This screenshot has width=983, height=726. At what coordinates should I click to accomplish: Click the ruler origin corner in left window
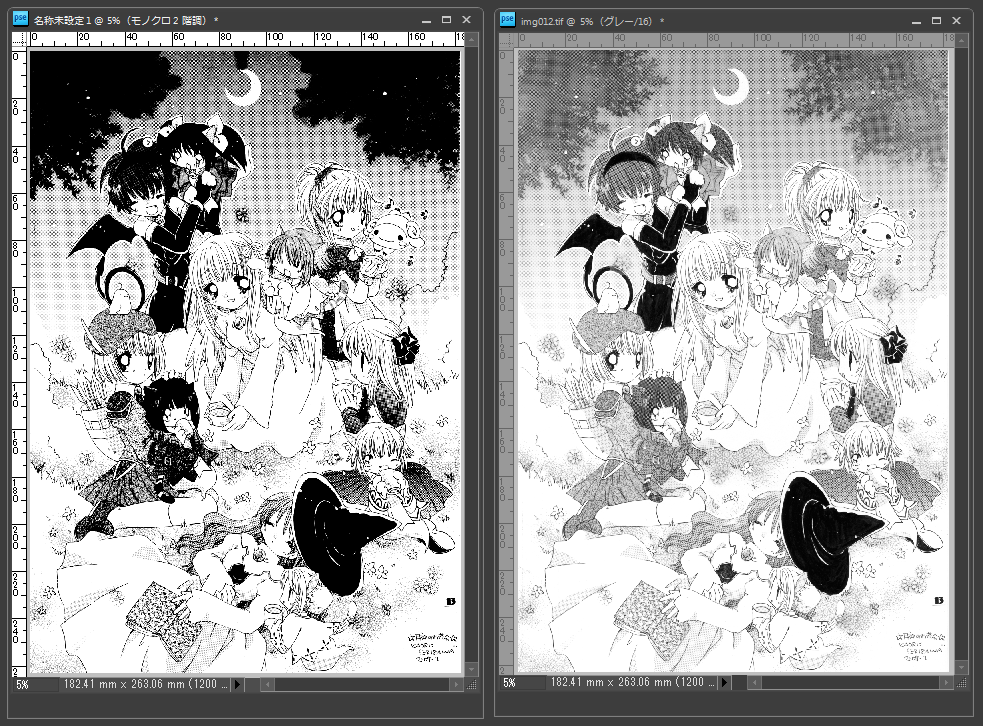21,39
